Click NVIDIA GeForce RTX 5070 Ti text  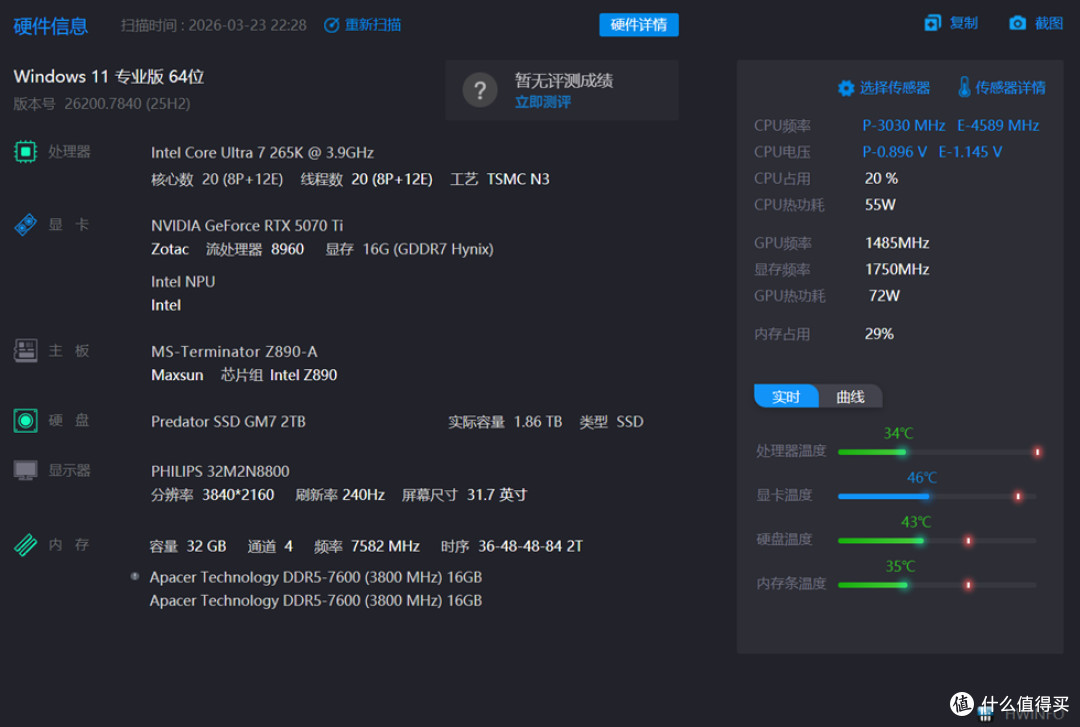(x=247, y=225)
